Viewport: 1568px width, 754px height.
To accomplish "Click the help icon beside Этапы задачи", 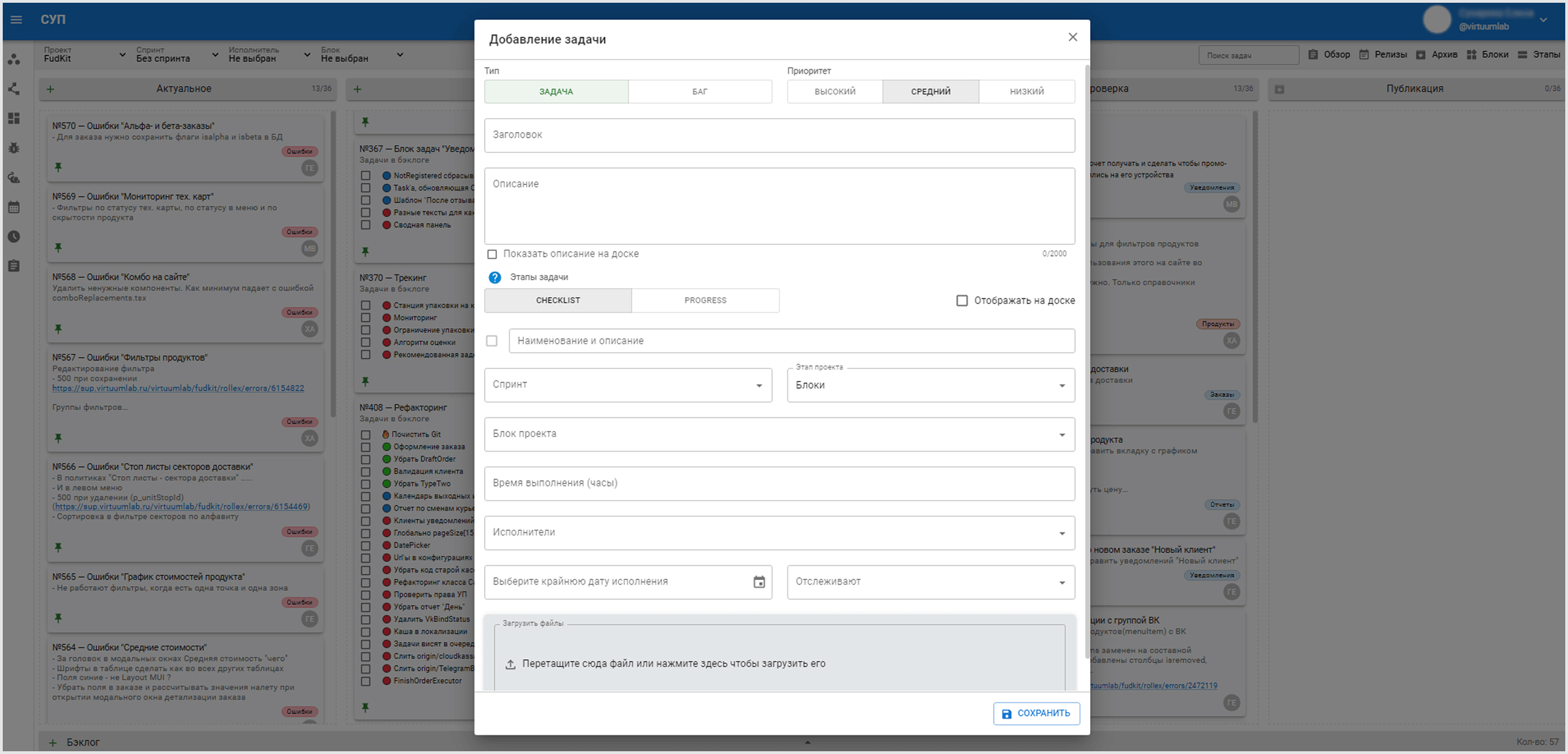I will 494,277.
